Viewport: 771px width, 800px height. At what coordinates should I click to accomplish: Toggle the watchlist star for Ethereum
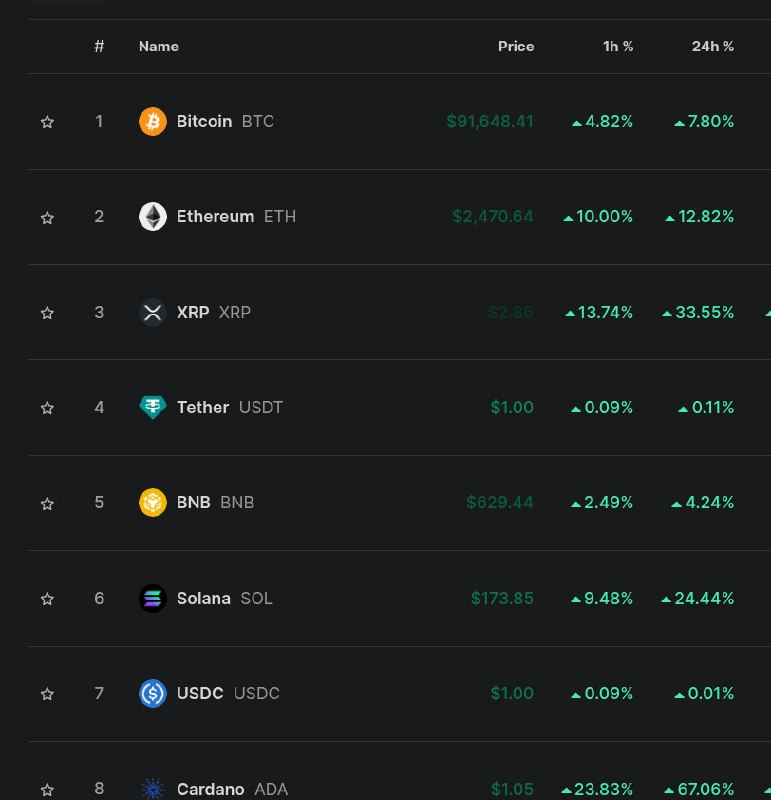point(47,217)
